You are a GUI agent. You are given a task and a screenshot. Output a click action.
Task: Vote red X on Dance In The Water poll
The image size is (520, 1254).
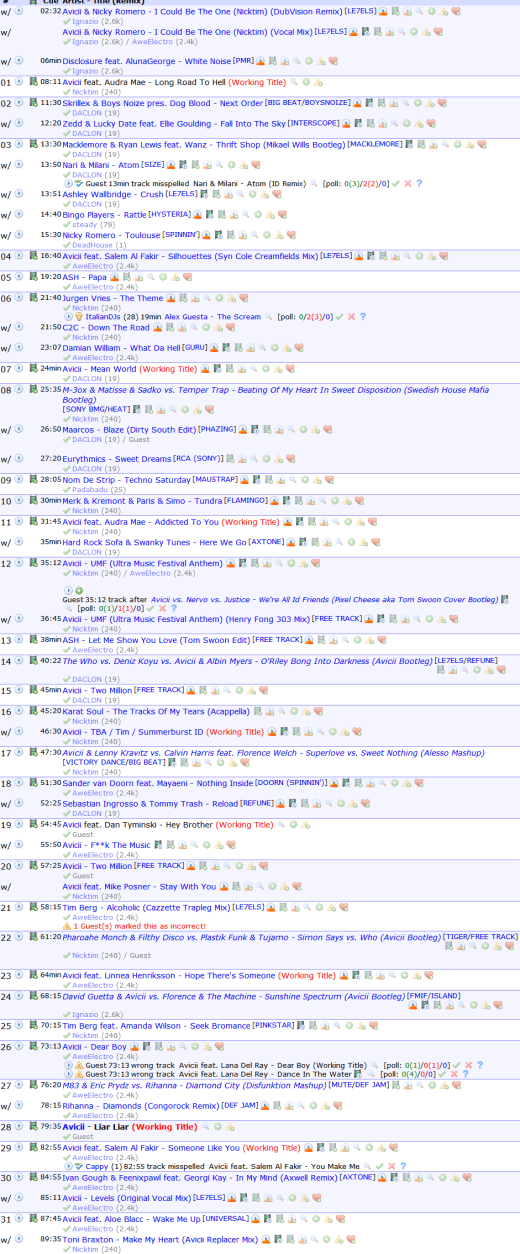point(453,1074)
